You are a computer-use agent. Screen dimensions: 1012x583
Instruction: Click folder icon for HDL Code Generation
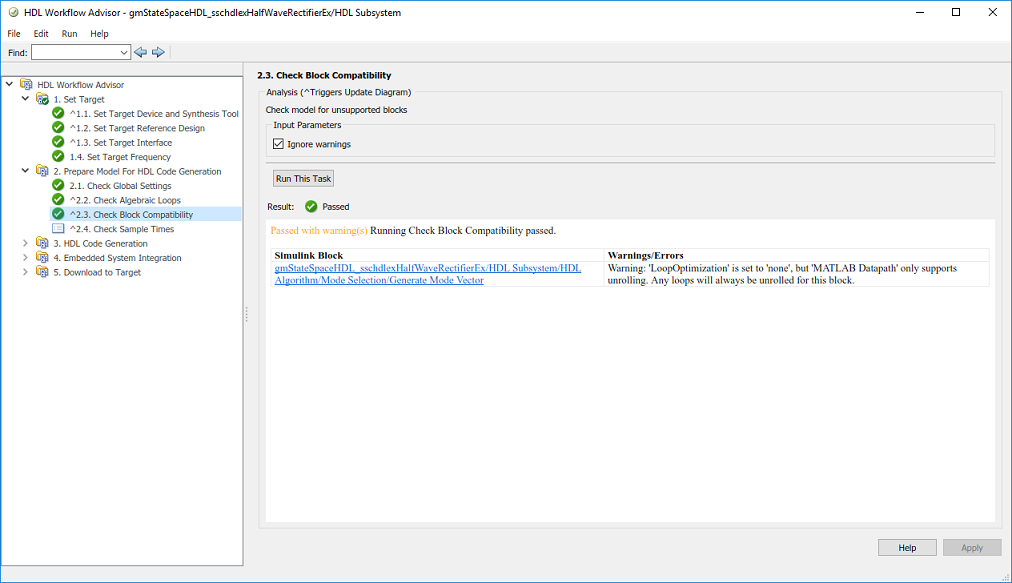click(x=42, y=243)
